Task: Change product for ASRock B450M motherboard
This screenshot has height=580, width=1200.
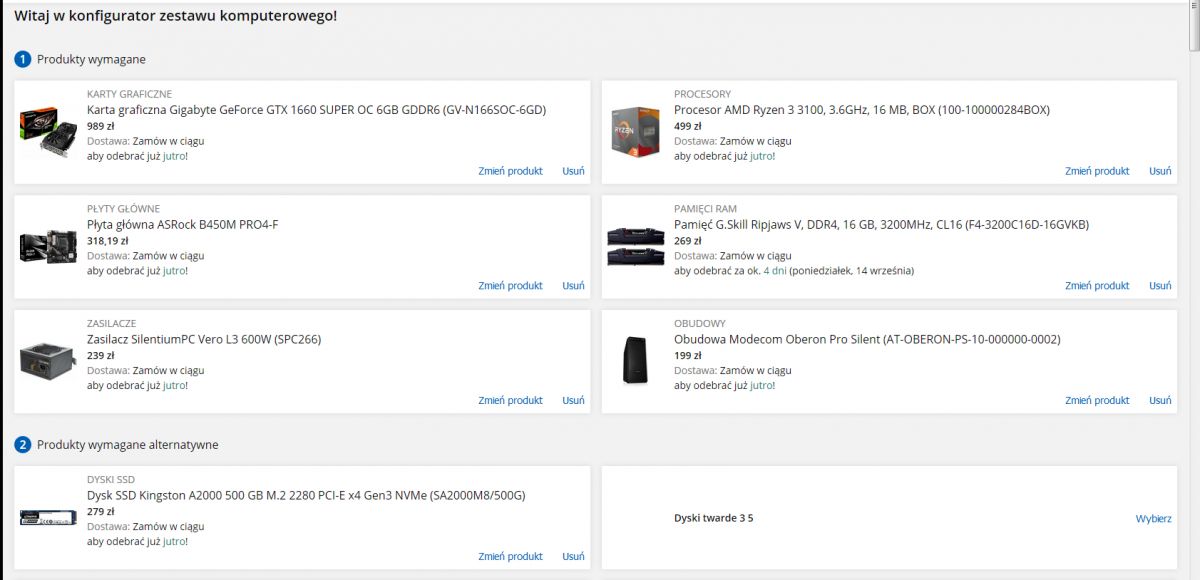Action: tap(510, 286)
